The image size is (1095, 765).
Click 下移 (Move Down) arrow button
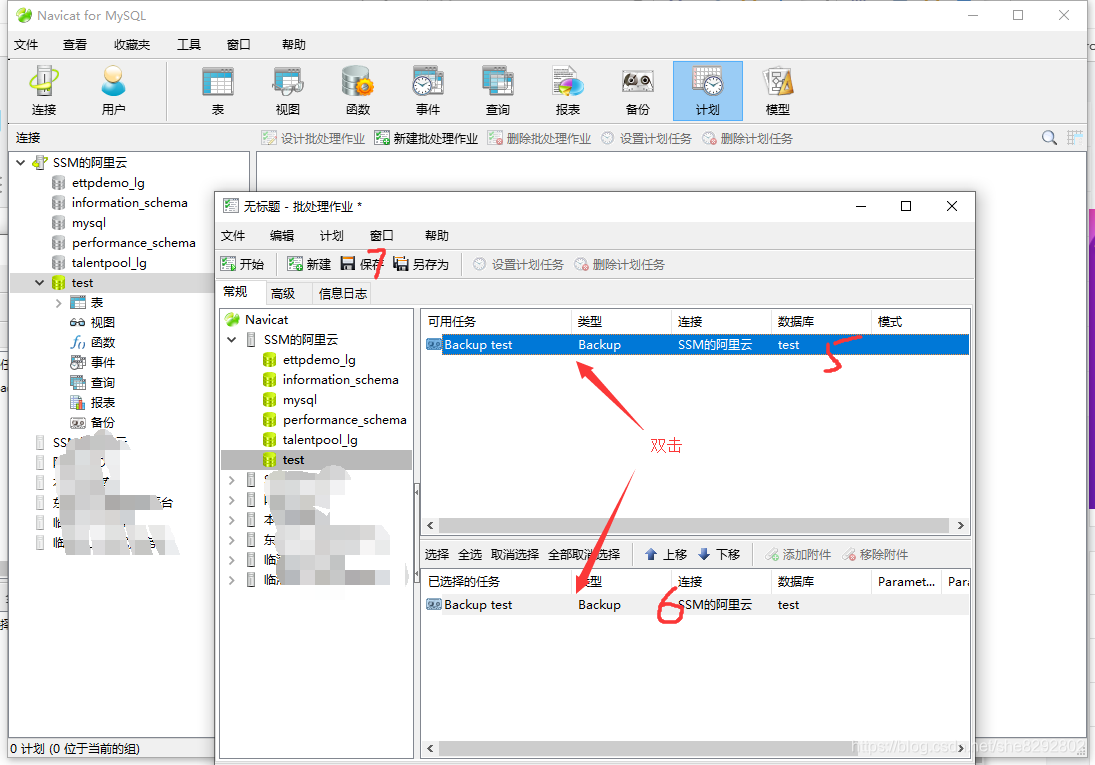pos(719,554)
